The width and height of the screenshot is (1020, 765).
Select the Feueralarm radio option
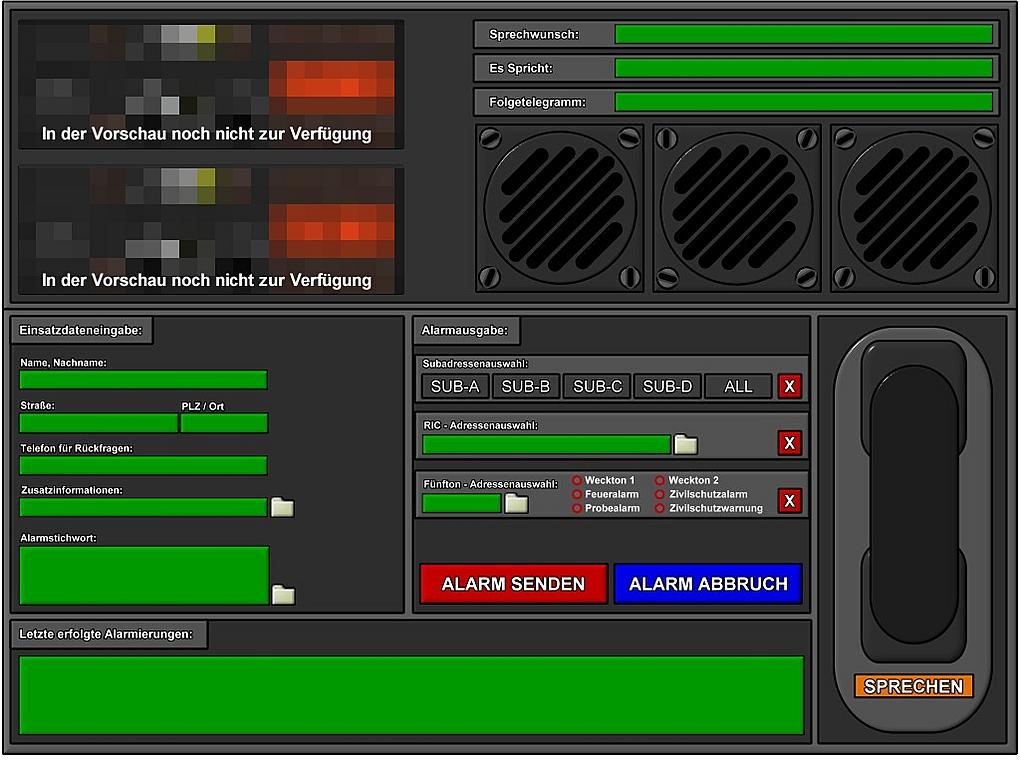[577, 494]
